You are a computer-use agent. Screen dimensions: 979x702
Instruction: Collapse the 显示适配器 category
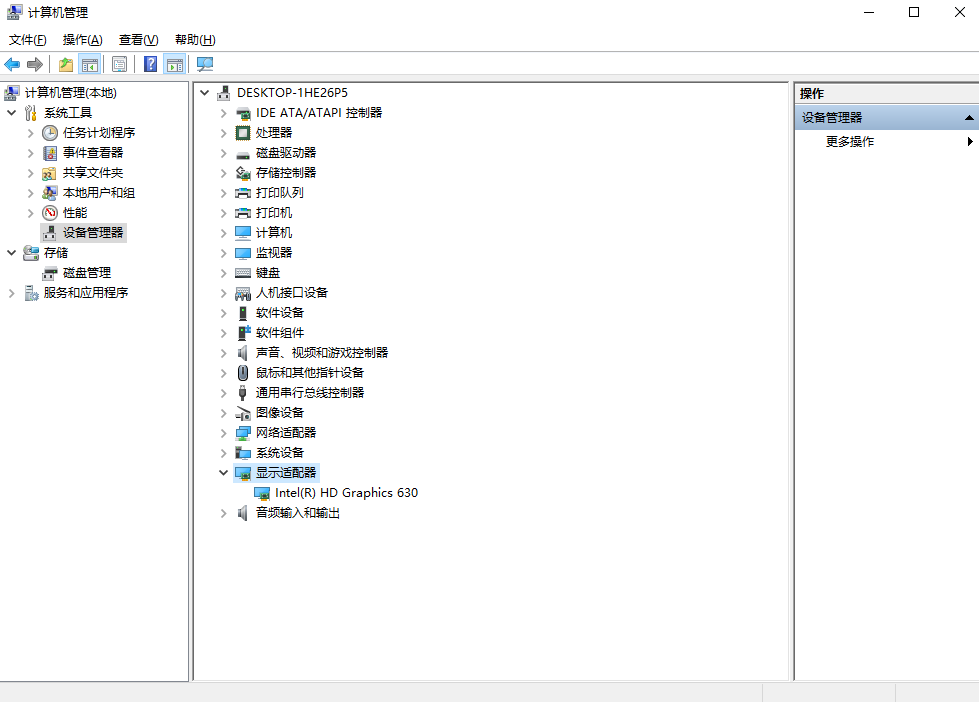pos(224,473)
